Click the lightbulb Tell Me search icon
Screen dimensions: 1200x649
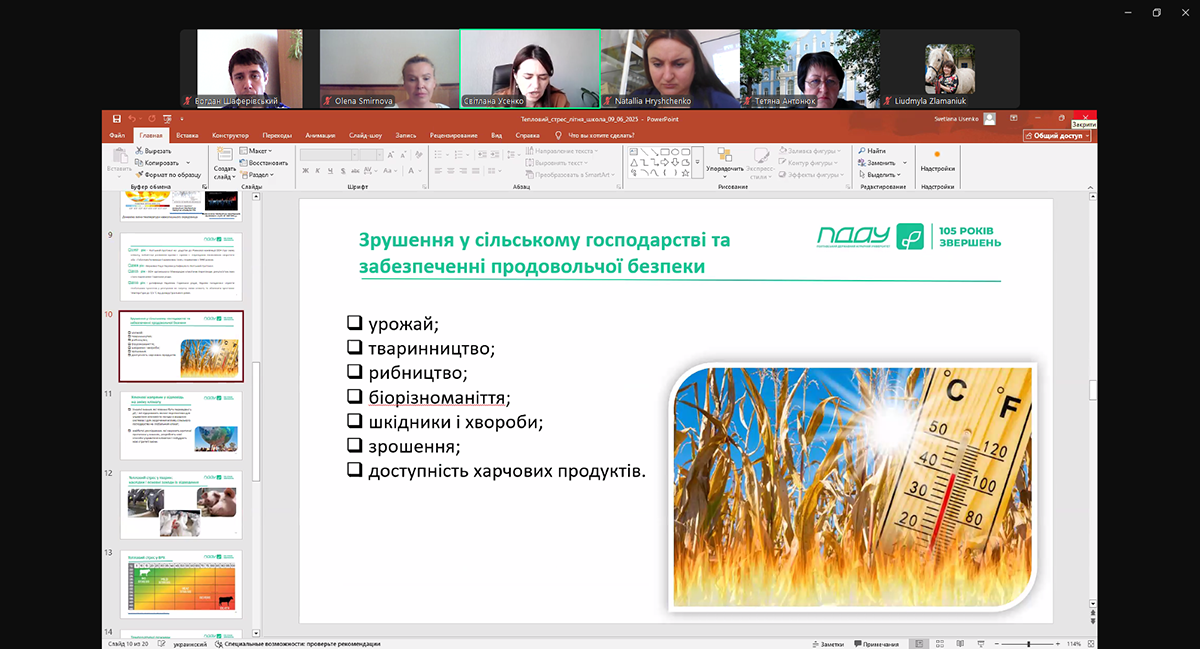tap(559, 135)
